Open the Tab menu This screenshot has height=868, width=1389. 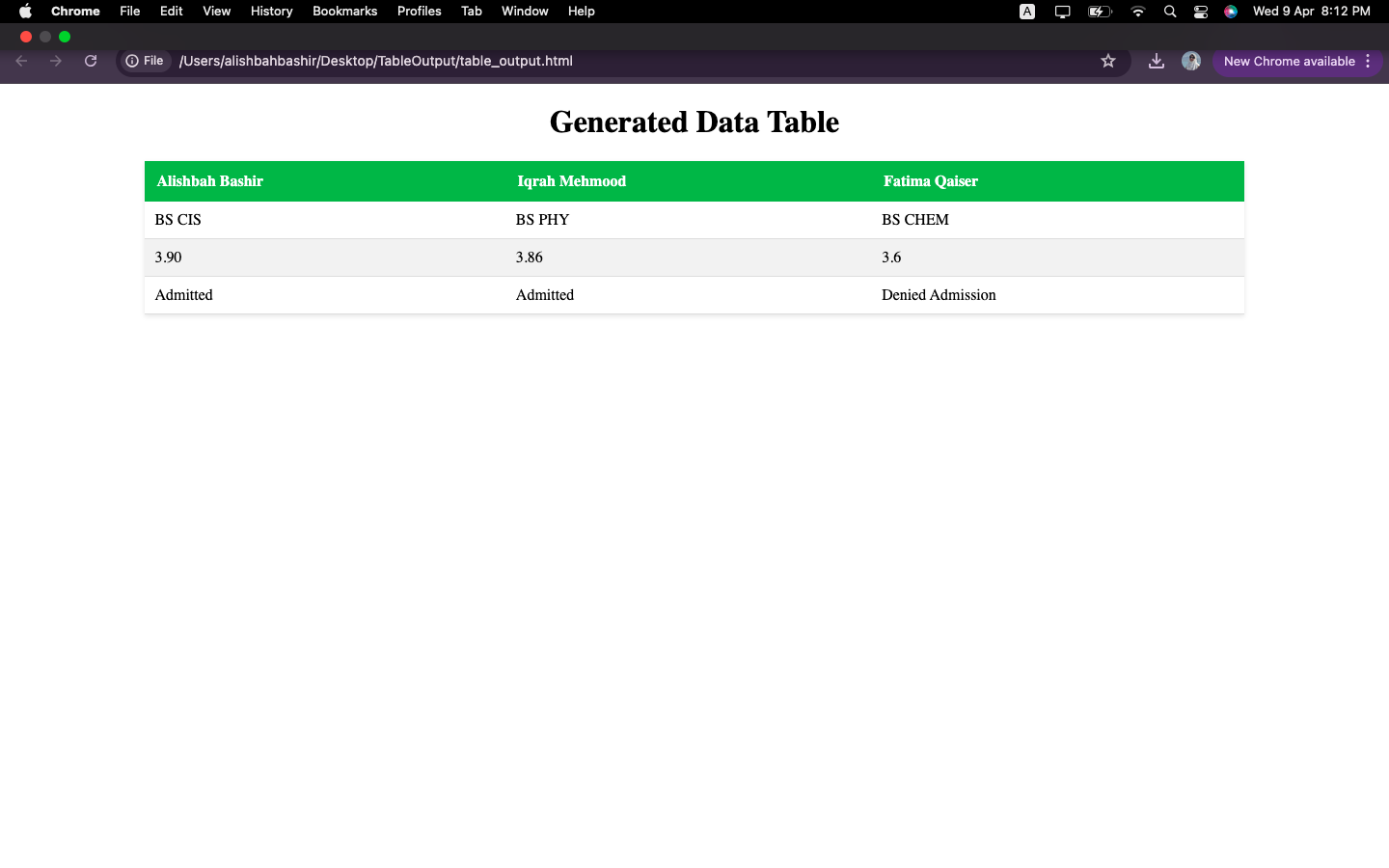click(472, 12)
